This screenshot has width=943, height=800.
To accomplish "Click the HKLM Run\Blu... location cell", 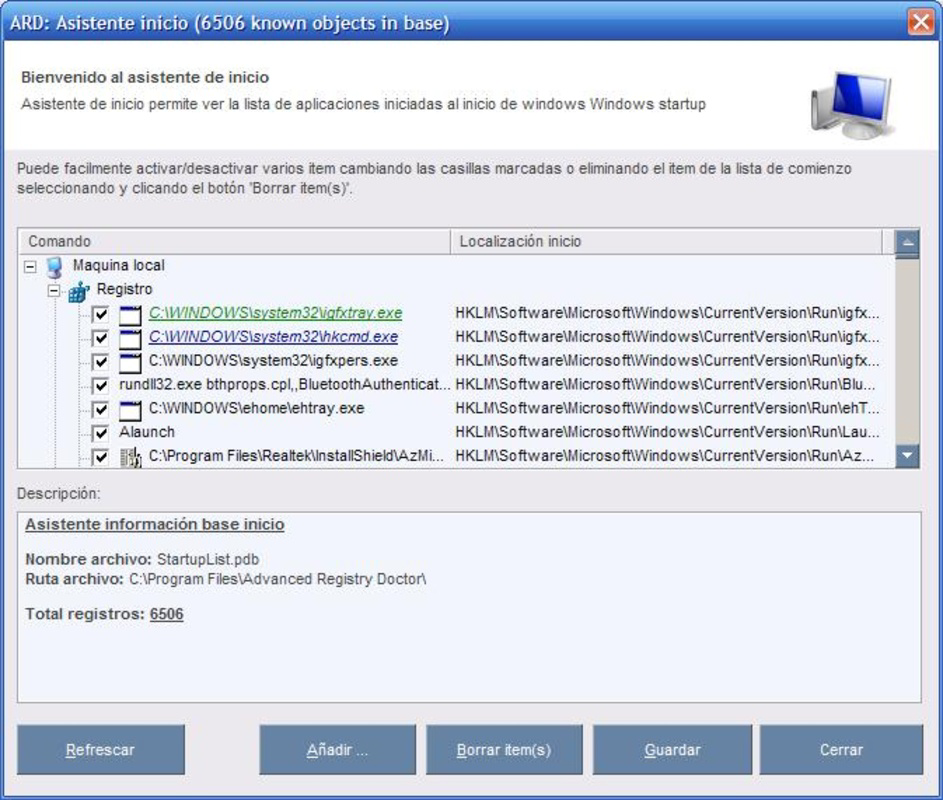I will [665, 384].
